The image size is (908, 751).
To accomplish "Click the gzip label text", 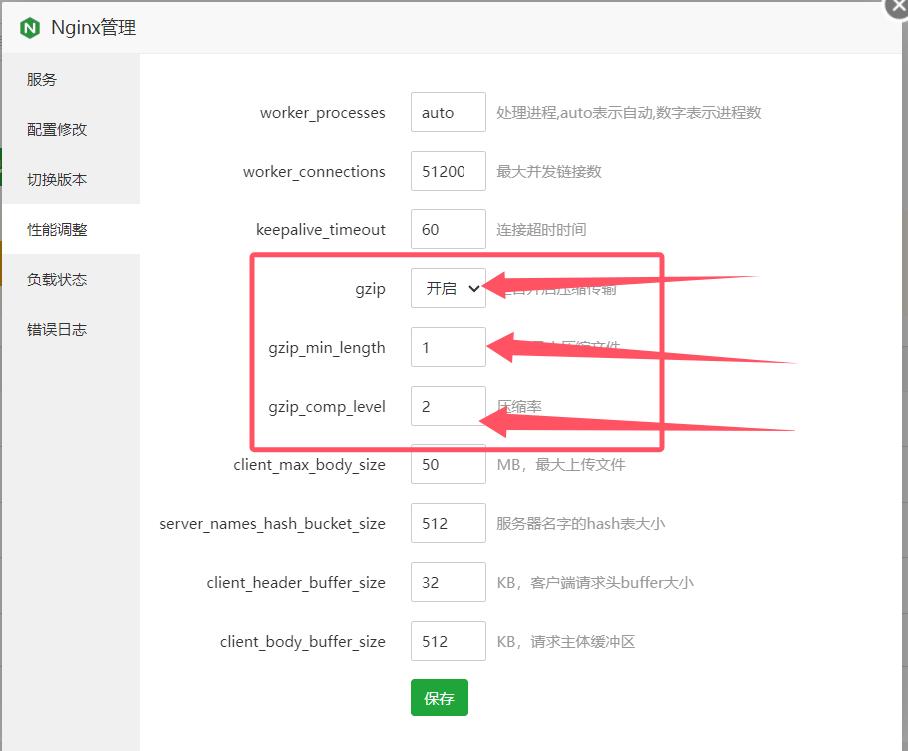I will tap(371, 289).
